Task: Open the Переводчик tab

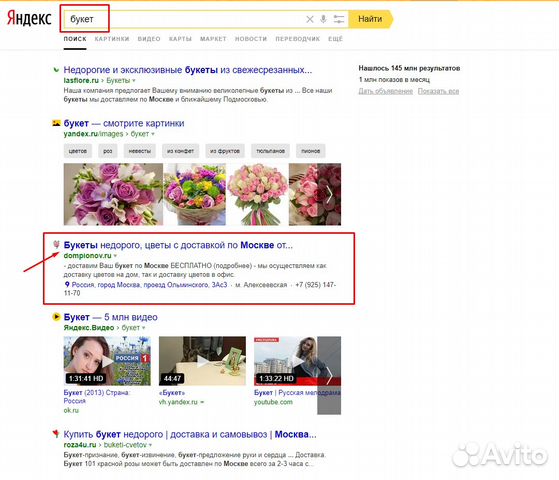Action: pyautogui.click(x=297, y=39)
